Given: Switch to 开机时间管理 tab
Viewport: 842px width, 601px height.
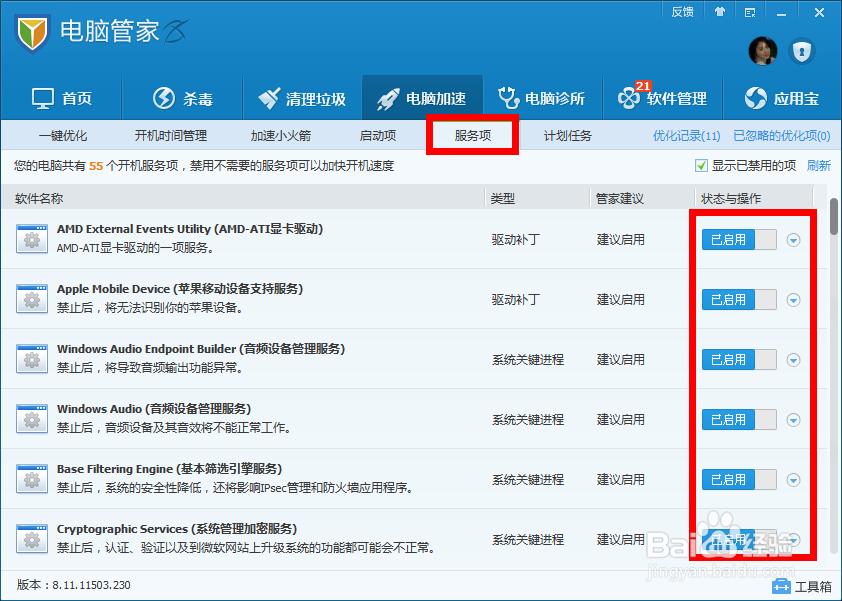Looking at the screenshot, I should (x=171, y=135).
